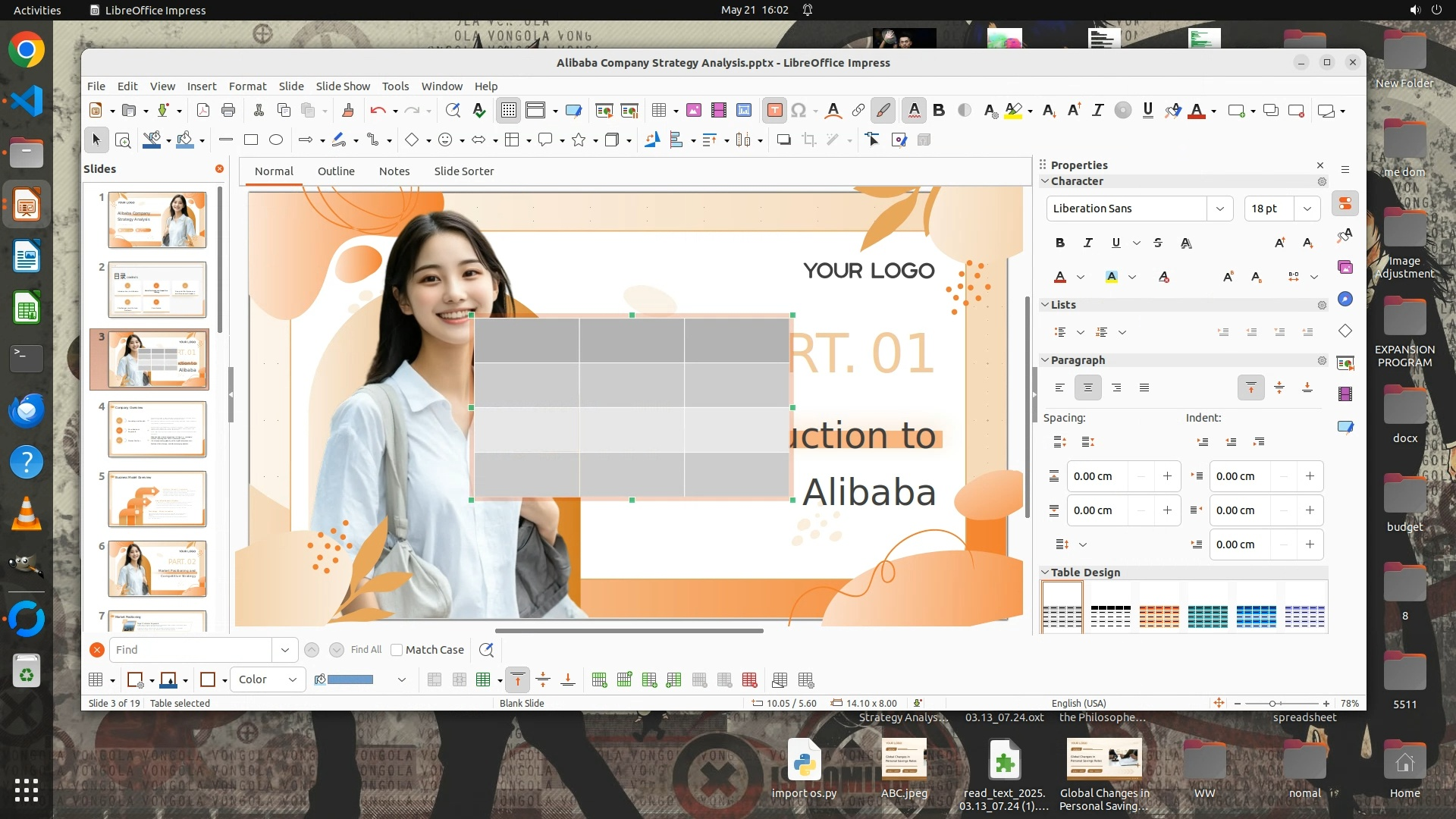This screenshot has height=819, width=1456.
Task: Click the Print toolbar icon
Action: pyautogui.click(x=228, y=111)
